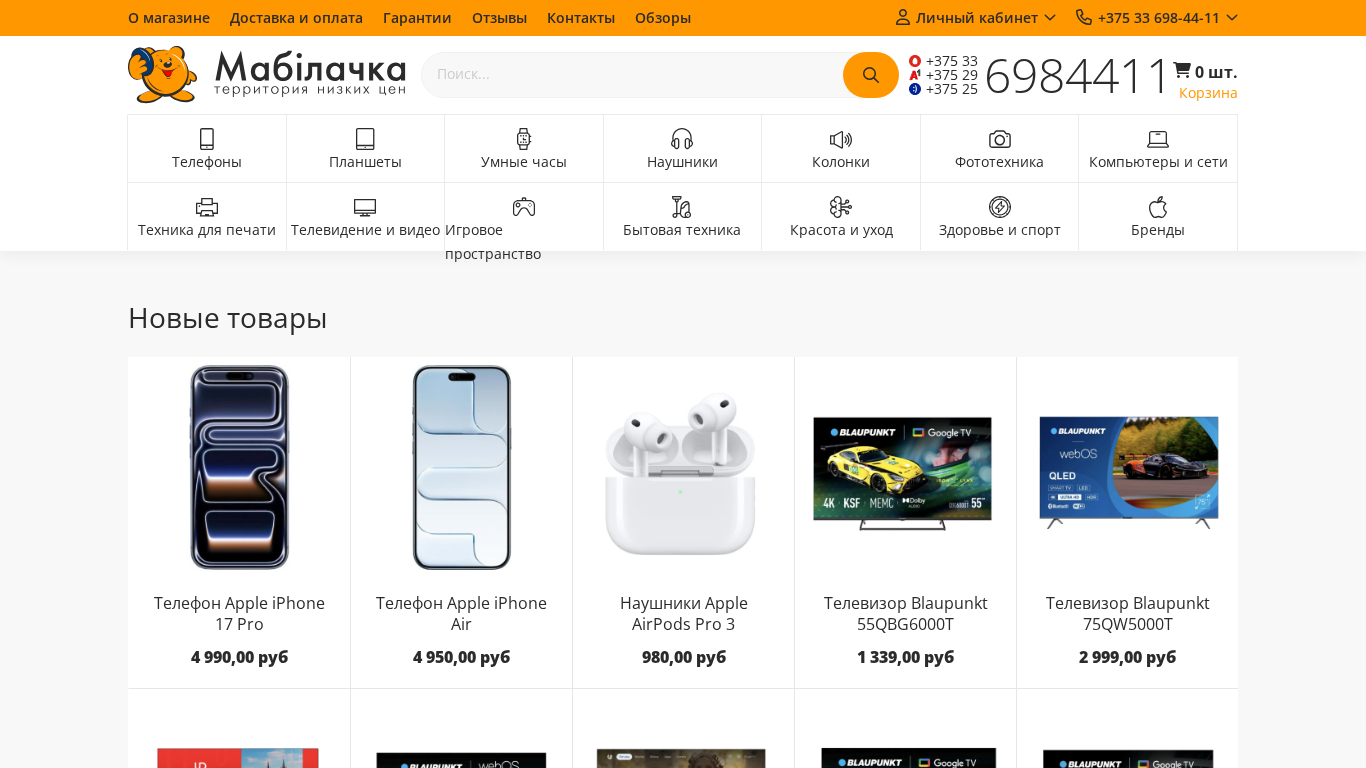The height and width of the screenshot is (768, 1366).
Task: Select the Красота и уход category icon
Action: pos(841,207)
